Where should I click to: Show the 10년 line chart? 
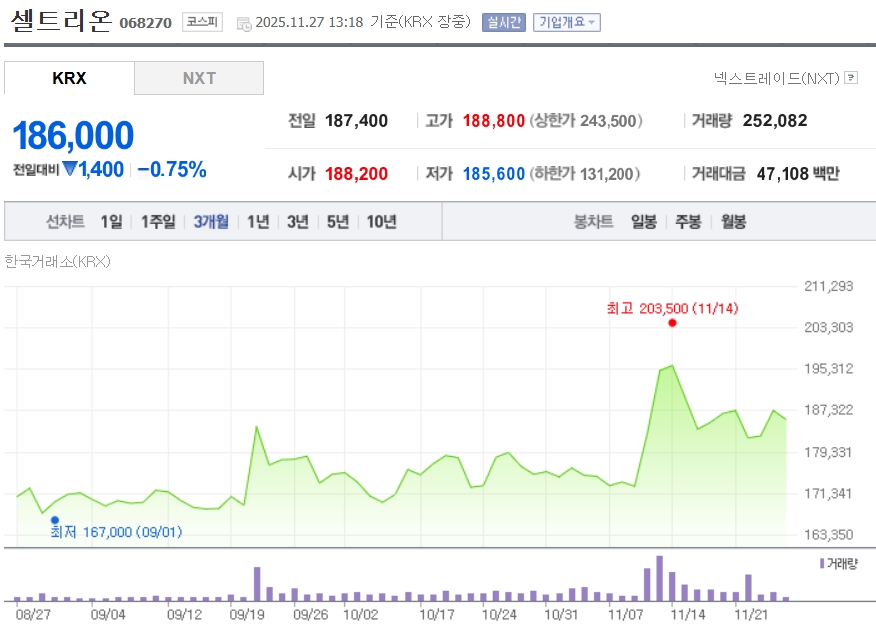click(381, 222)
